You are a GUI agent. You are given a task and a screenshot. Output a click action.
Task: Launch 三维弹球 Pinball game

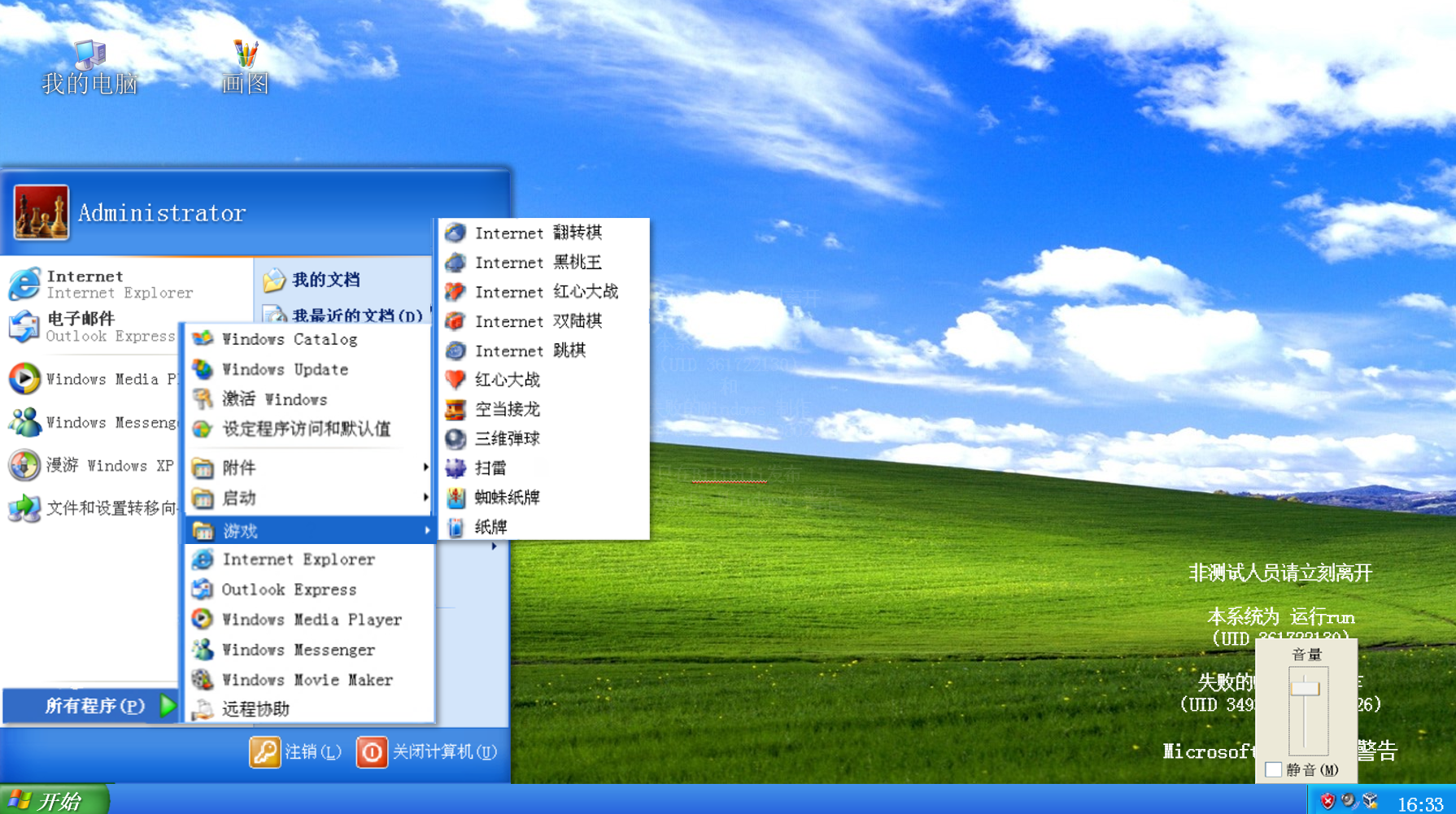(543, 438)
